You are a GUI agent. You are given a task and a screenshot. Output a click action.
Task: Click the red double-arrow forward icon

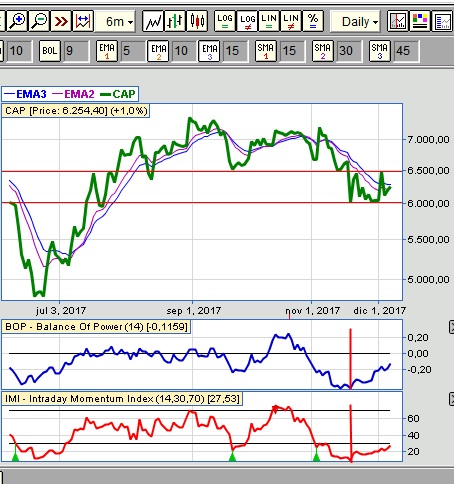(61, 21)
